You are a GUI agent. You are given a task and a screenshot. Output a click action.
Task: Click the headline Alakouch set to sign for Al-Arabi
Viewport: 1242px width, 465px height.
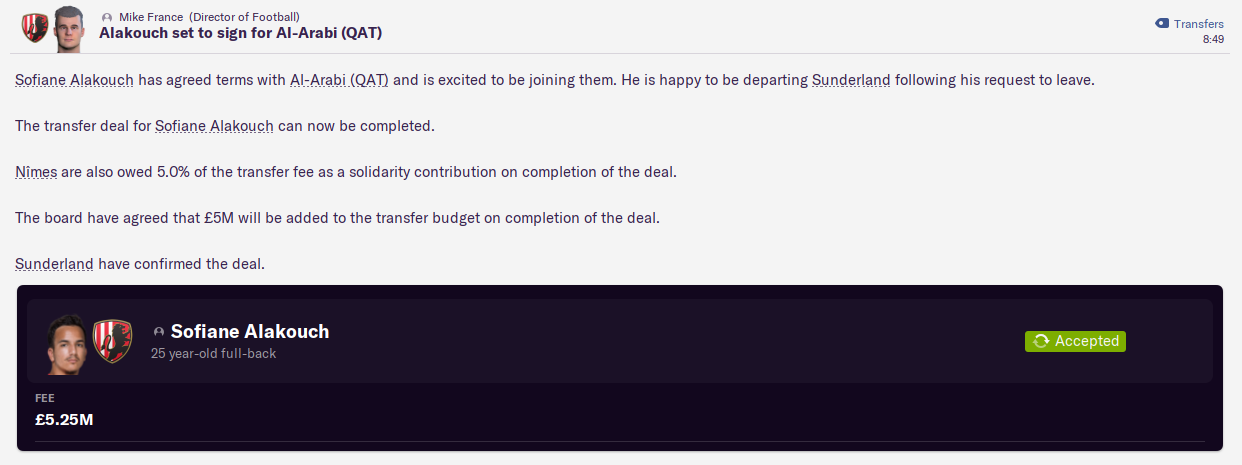tap(240, 33)
